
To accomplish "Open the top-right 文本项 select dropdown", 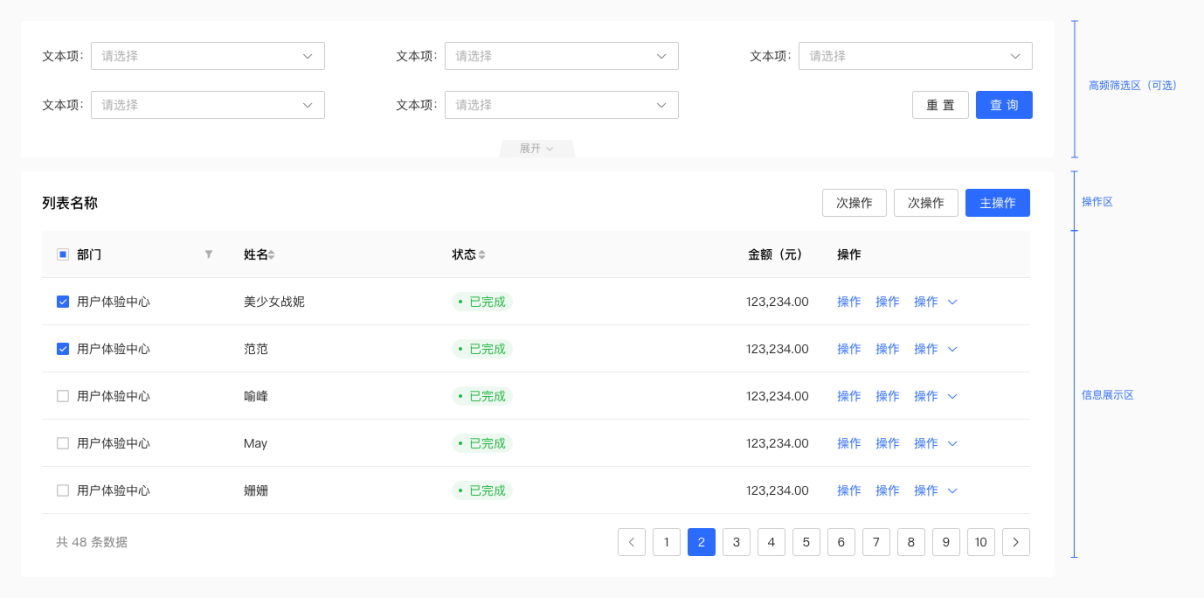I will [x=915, y=56].
